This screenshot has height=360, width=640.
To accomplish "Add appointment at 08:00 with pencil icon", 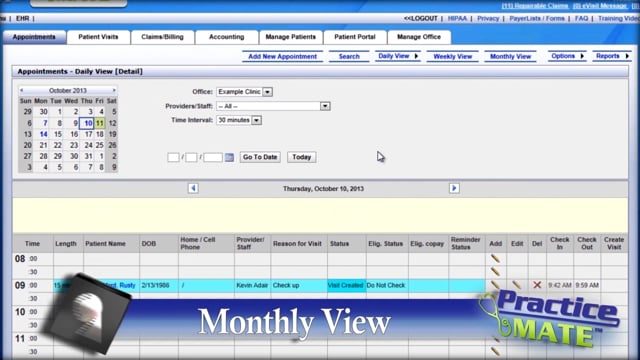I will pos(495,258).
